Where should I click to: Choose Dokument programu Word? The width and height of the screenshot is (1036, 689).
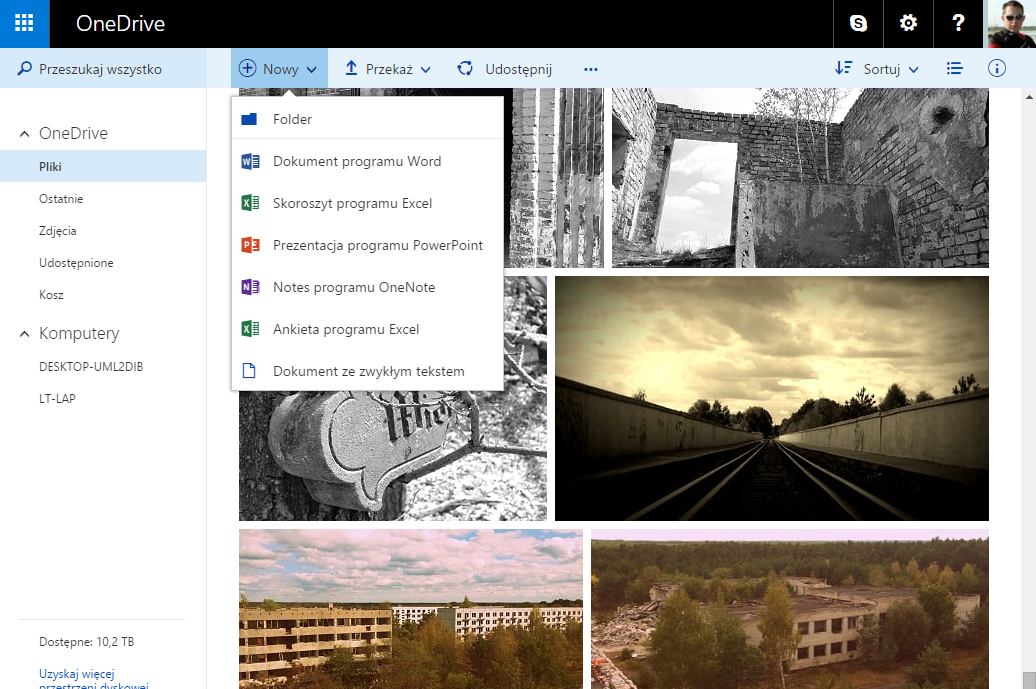[x=356, y=161]
